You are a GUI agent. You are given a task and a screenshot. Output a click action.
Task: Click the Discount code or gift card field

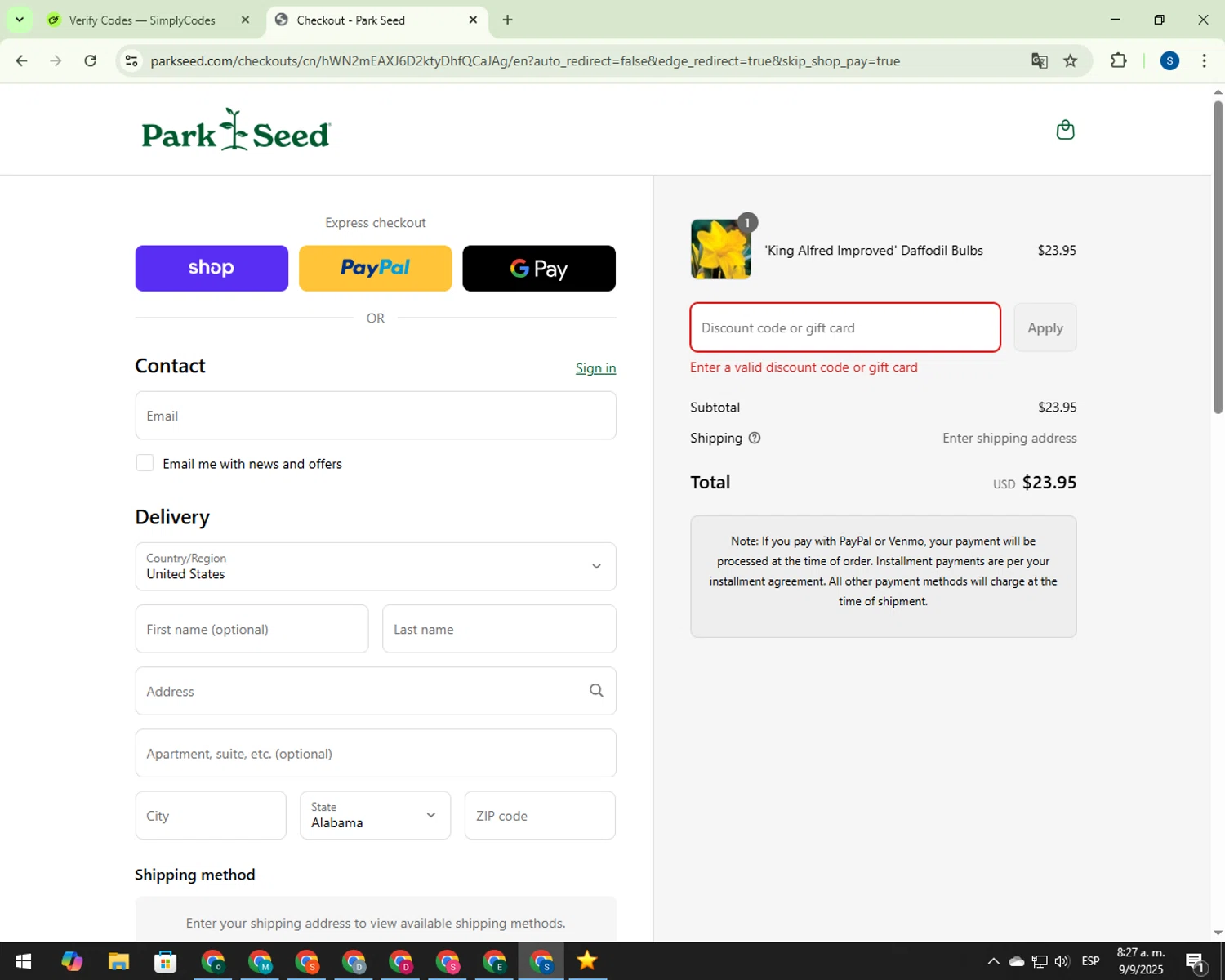click(845, 327)
